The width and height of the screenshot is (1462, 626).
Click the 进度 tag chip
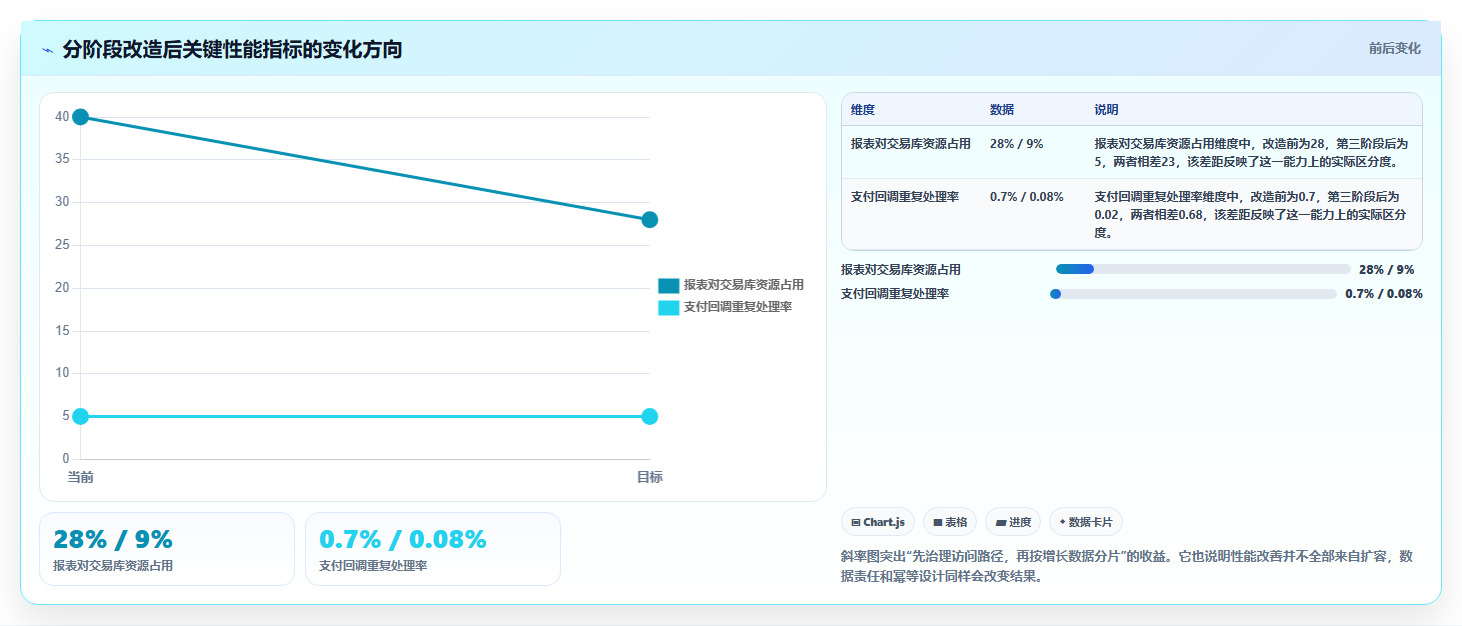[x=1013, y=522]
